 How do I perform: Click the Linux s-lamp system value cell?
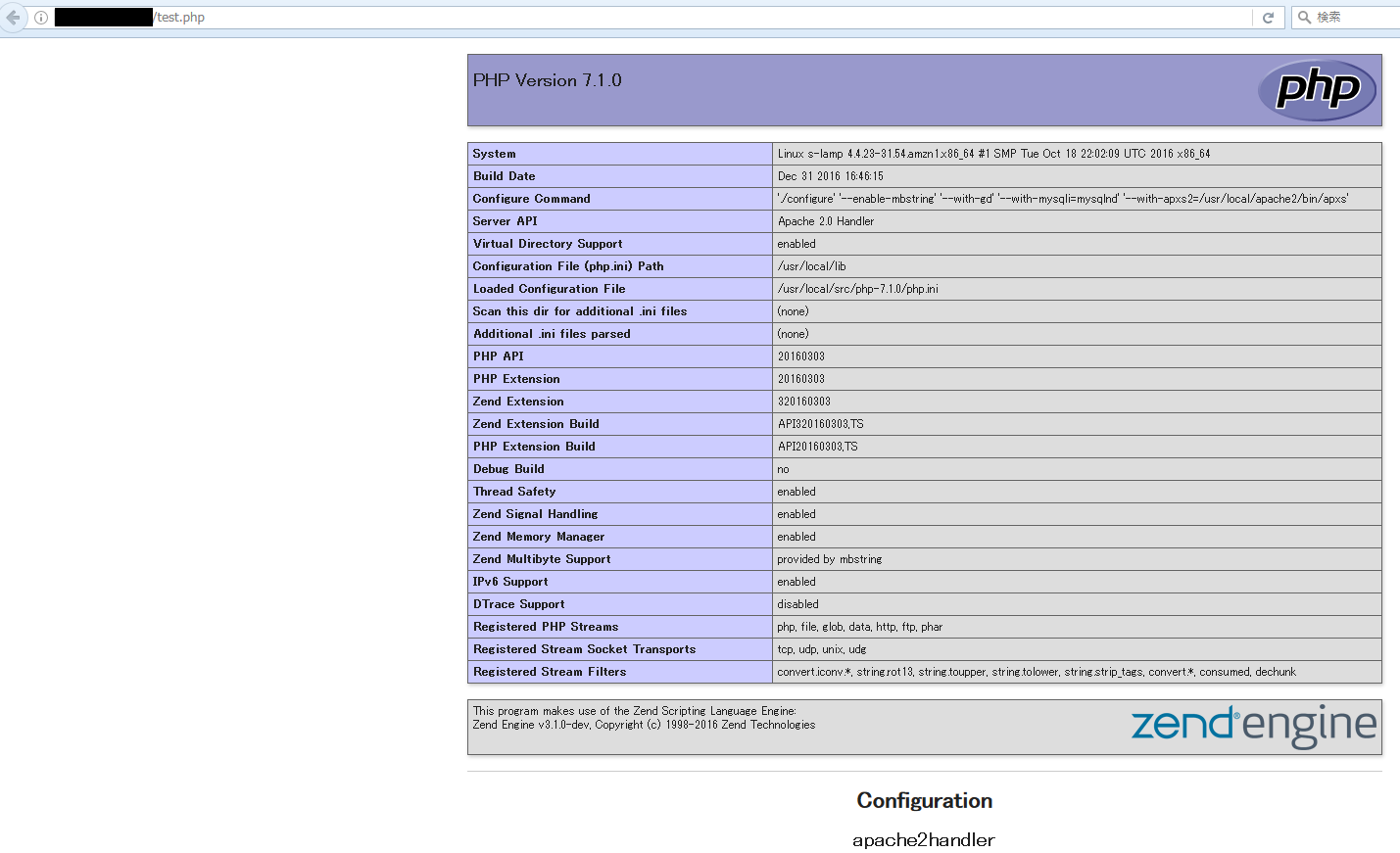[x=1077, y=154]
